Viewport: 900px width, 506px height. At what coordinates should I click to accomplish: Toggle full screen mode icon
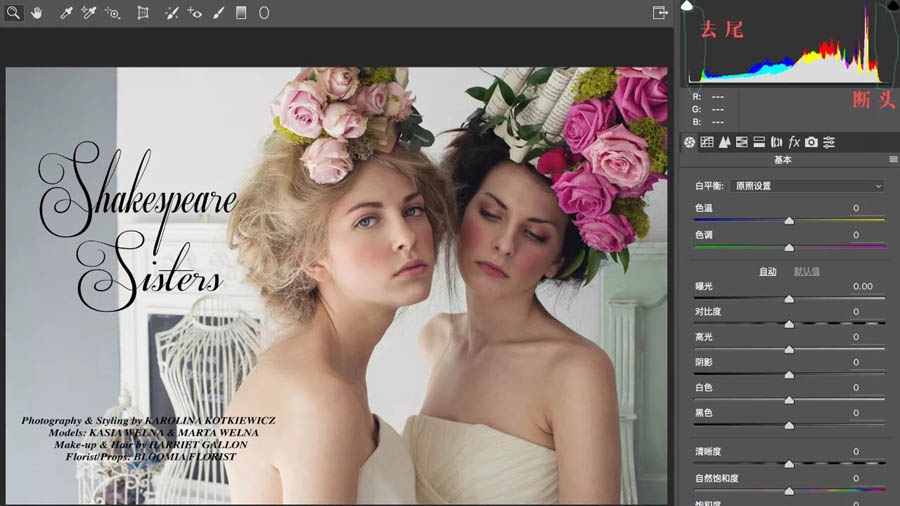[x=660, y=13]
